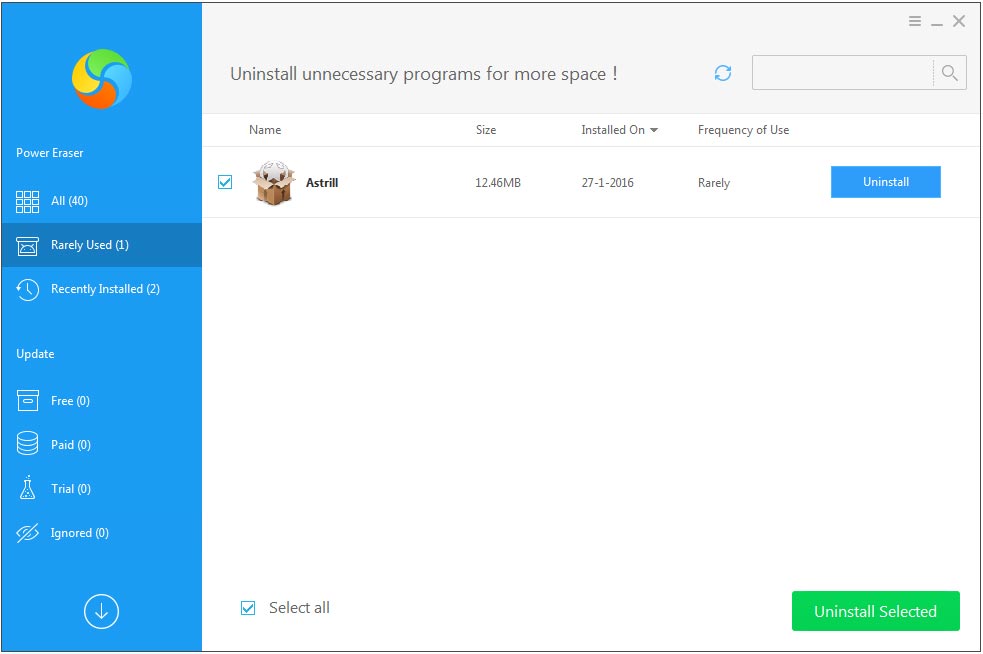The height and width of the screenshot is (654, 983).
Task: Click the 12.46MB size value
Action: (x=498, y=182)
